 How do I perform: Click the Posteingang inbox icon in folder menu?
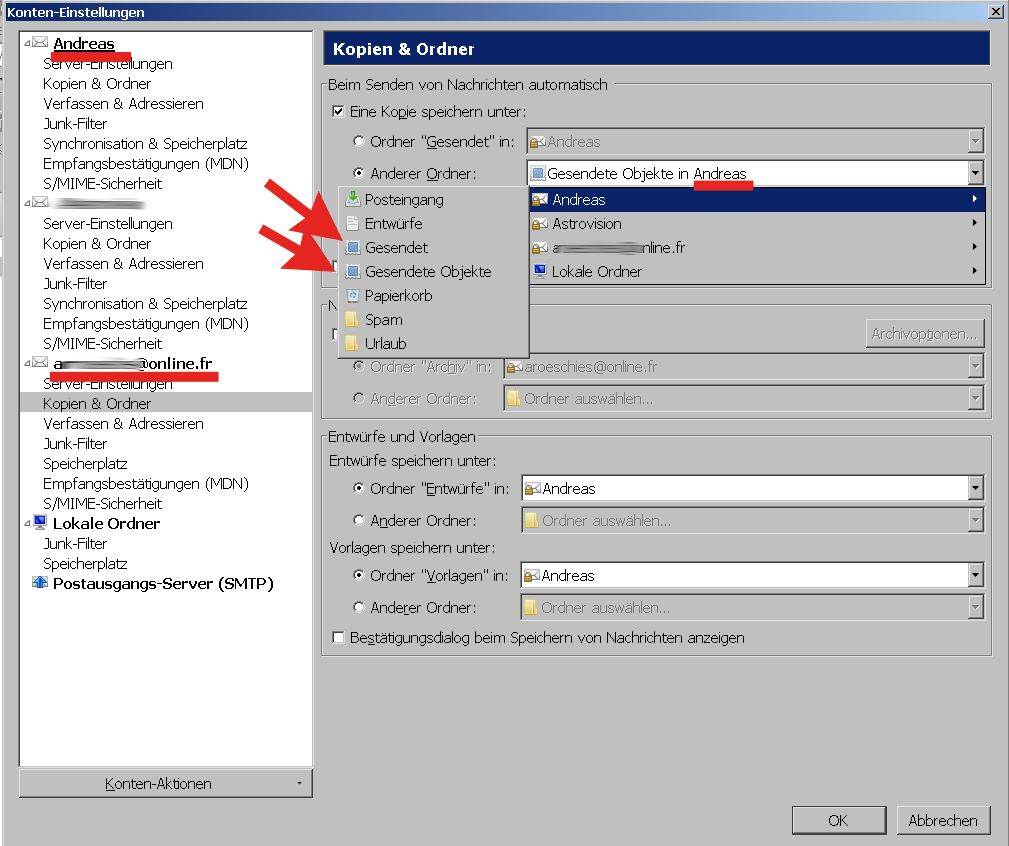[352, 200]
